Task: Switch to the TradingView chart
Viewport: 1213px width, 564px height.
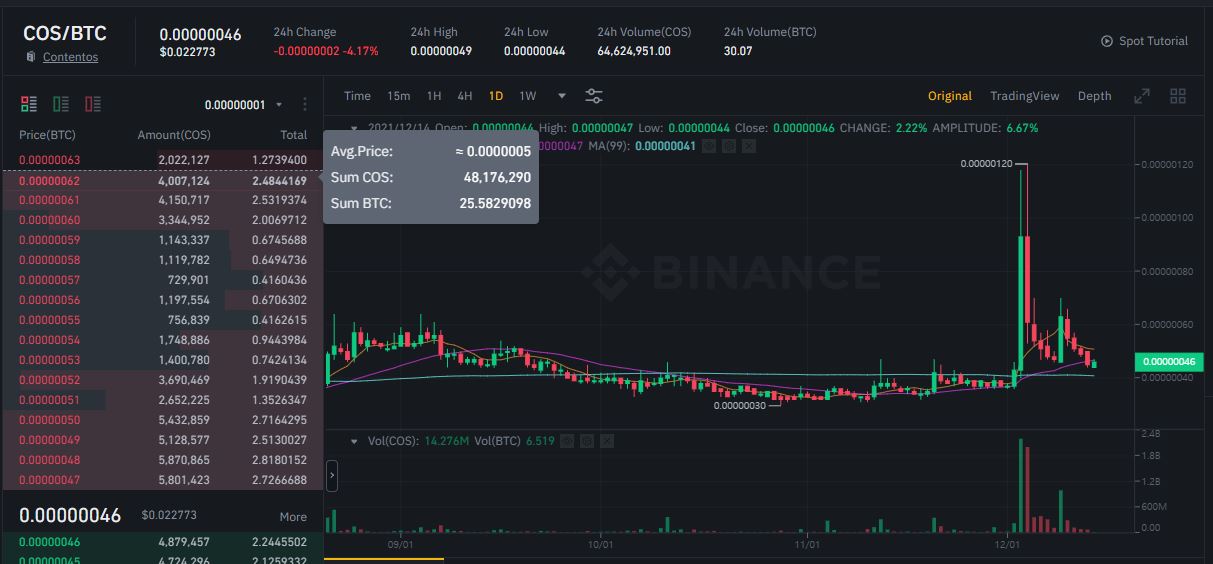Action: (x=1024, y=96)
